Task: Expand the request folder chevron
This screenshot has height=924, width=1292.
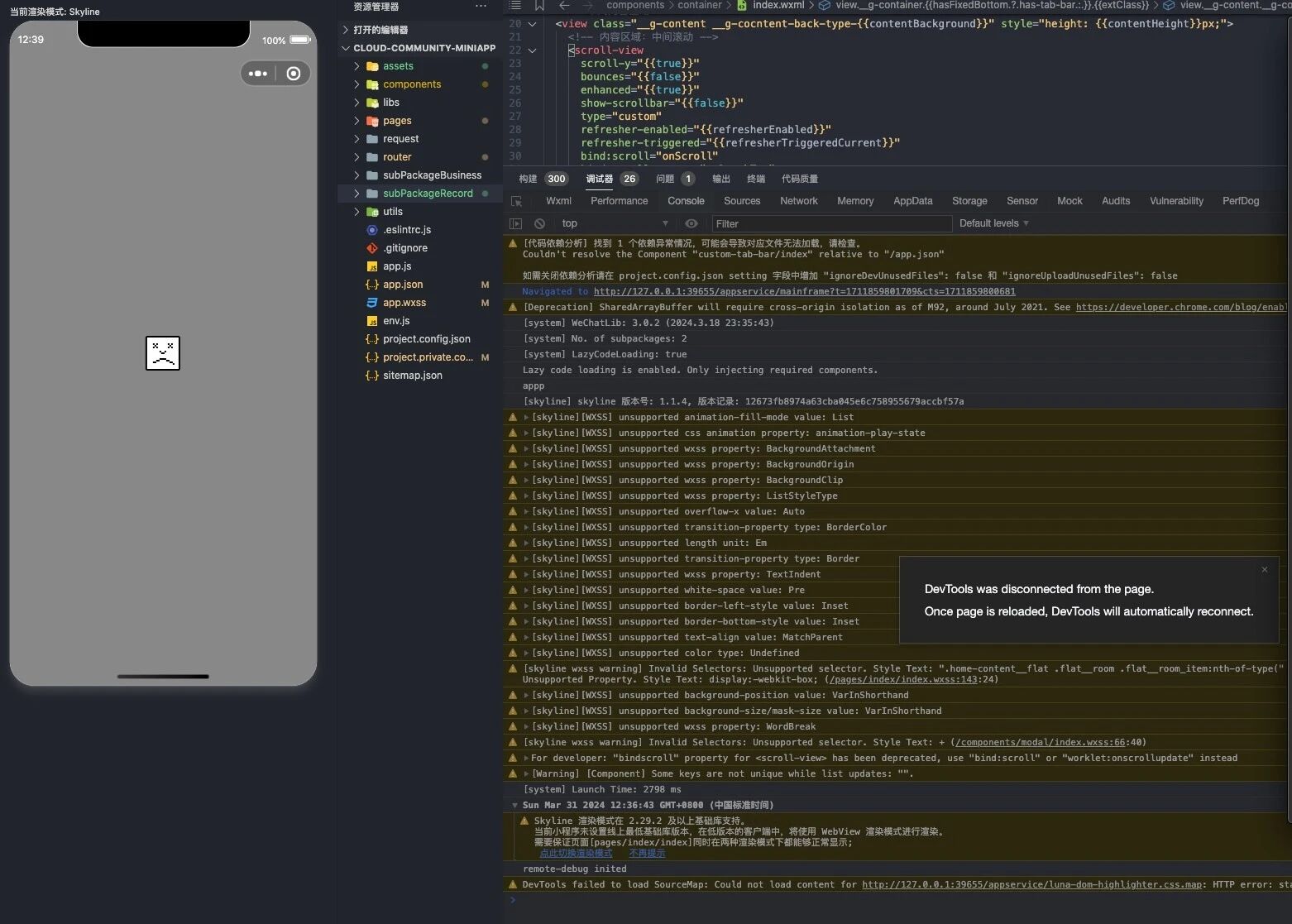Action: [x=356, y=139]
